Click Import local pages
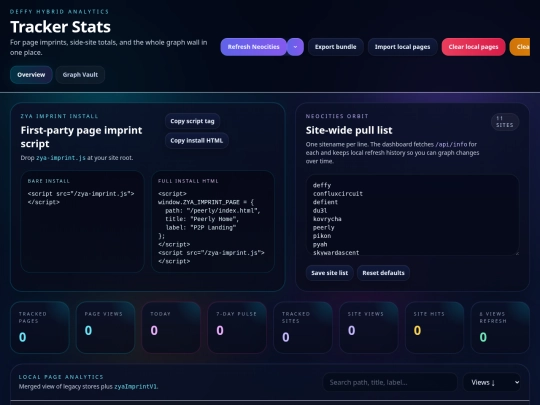 click(402, 47)
